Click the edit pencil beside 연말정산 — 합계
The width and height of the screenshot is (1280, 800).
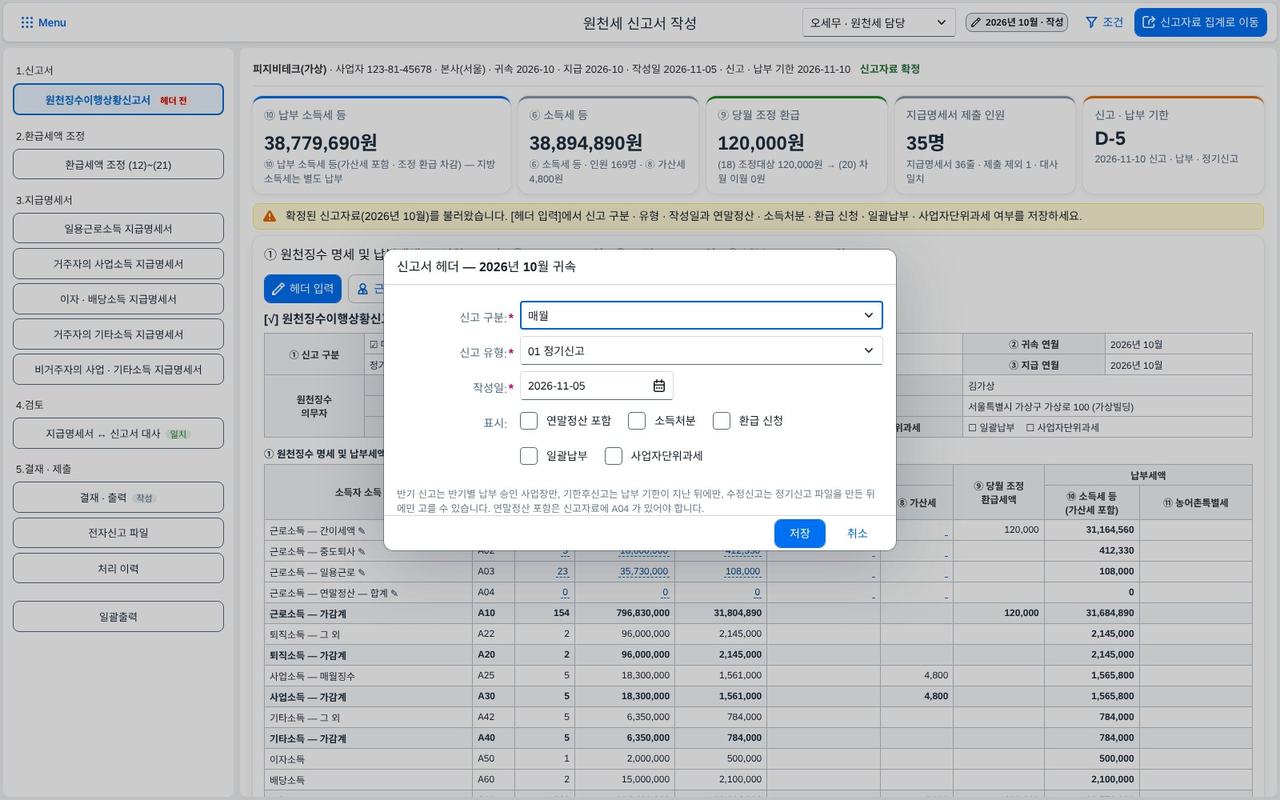pyautogui.click(x=394, y=593)
